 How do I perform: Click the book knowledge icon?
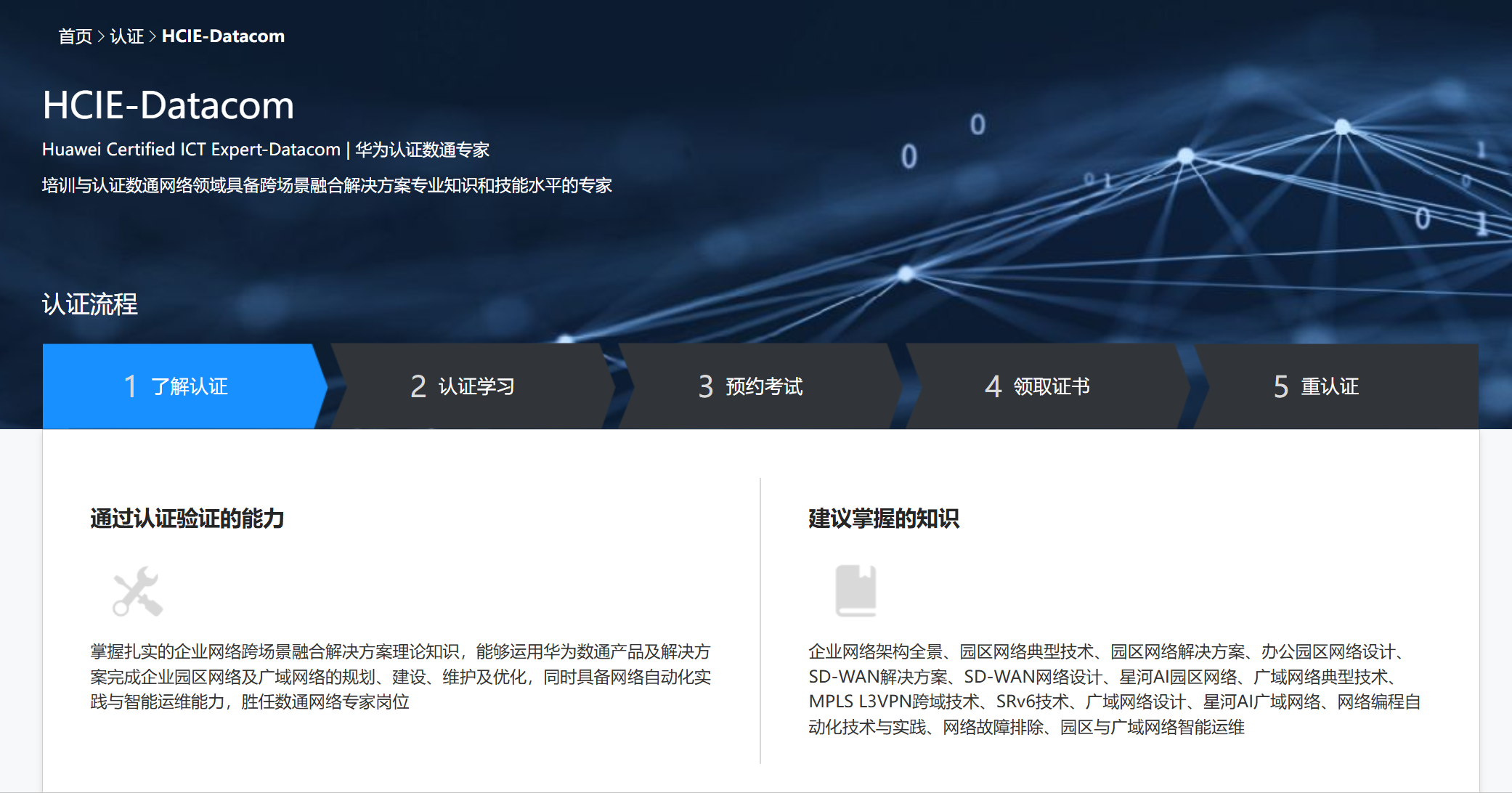tap(856, 590)
